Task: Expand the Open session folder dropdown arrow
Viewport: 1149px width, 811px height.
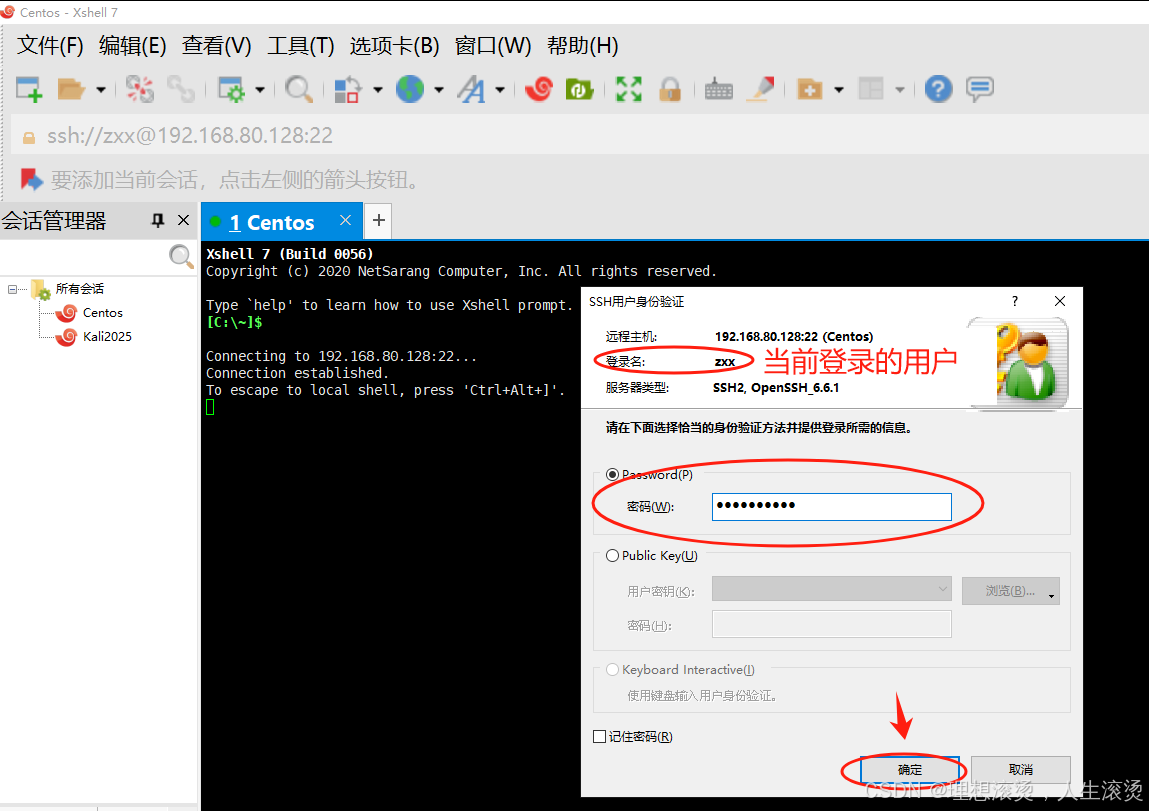Action: (x=101, y=90)
